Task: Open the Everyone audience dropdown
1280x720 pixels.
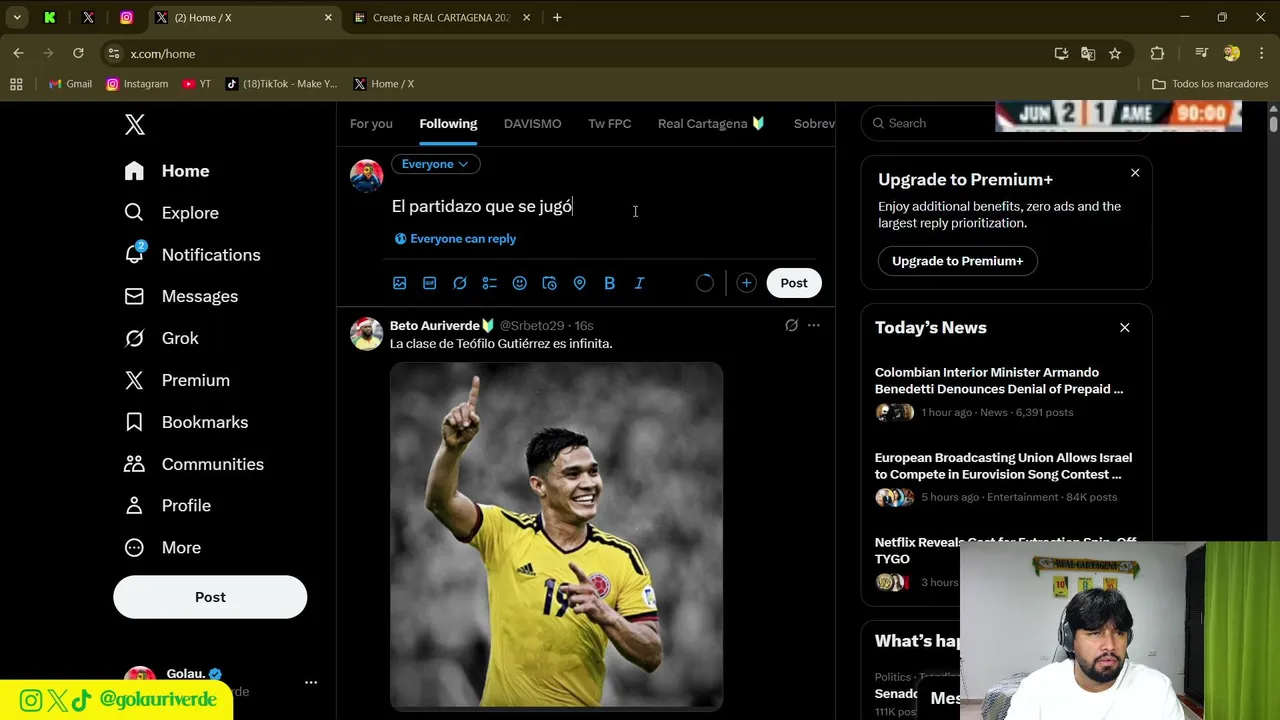Action: point(435,164)
